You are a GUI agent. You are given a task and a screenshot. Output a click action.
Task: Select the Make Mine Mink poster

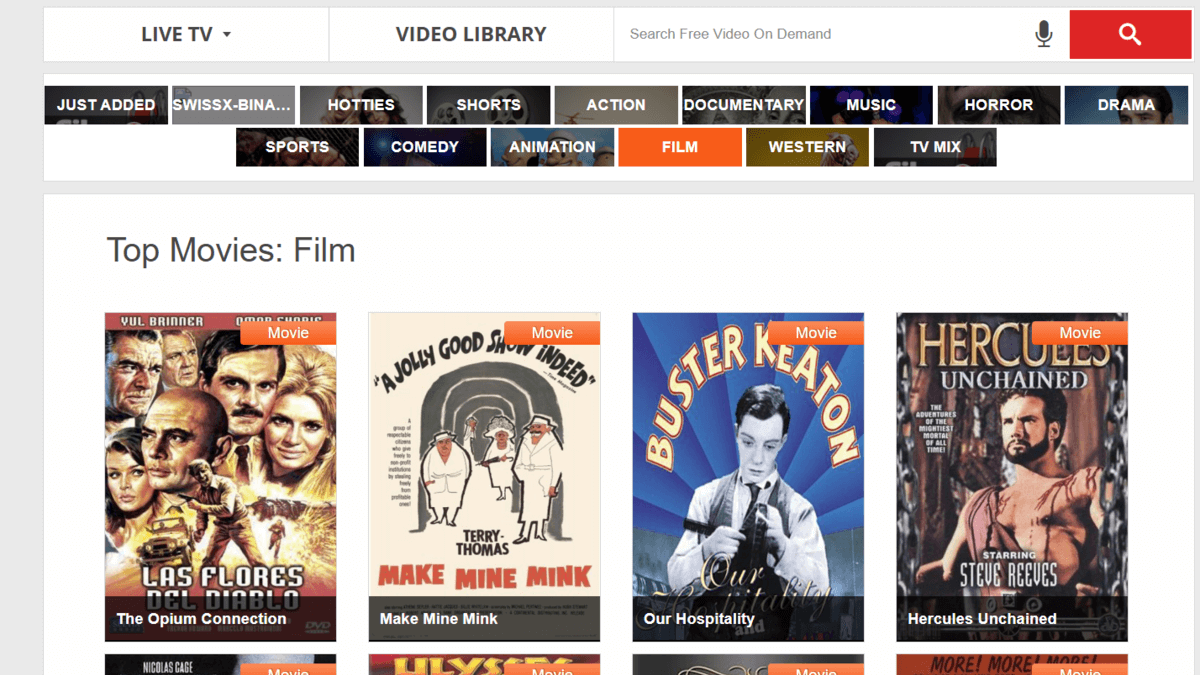point(484,470)
